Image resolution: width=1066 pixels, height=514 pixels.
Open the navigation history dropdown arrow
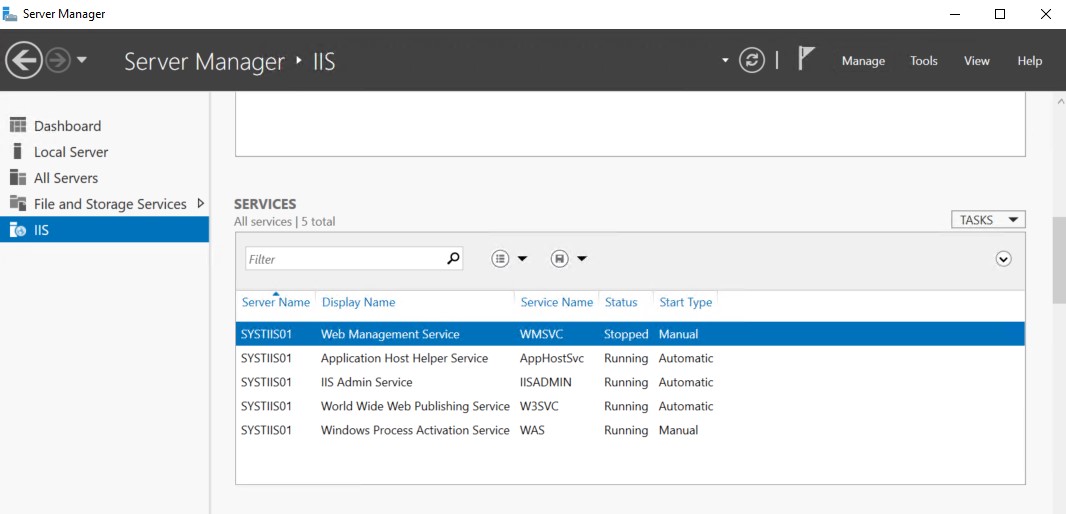pos(82,61)
